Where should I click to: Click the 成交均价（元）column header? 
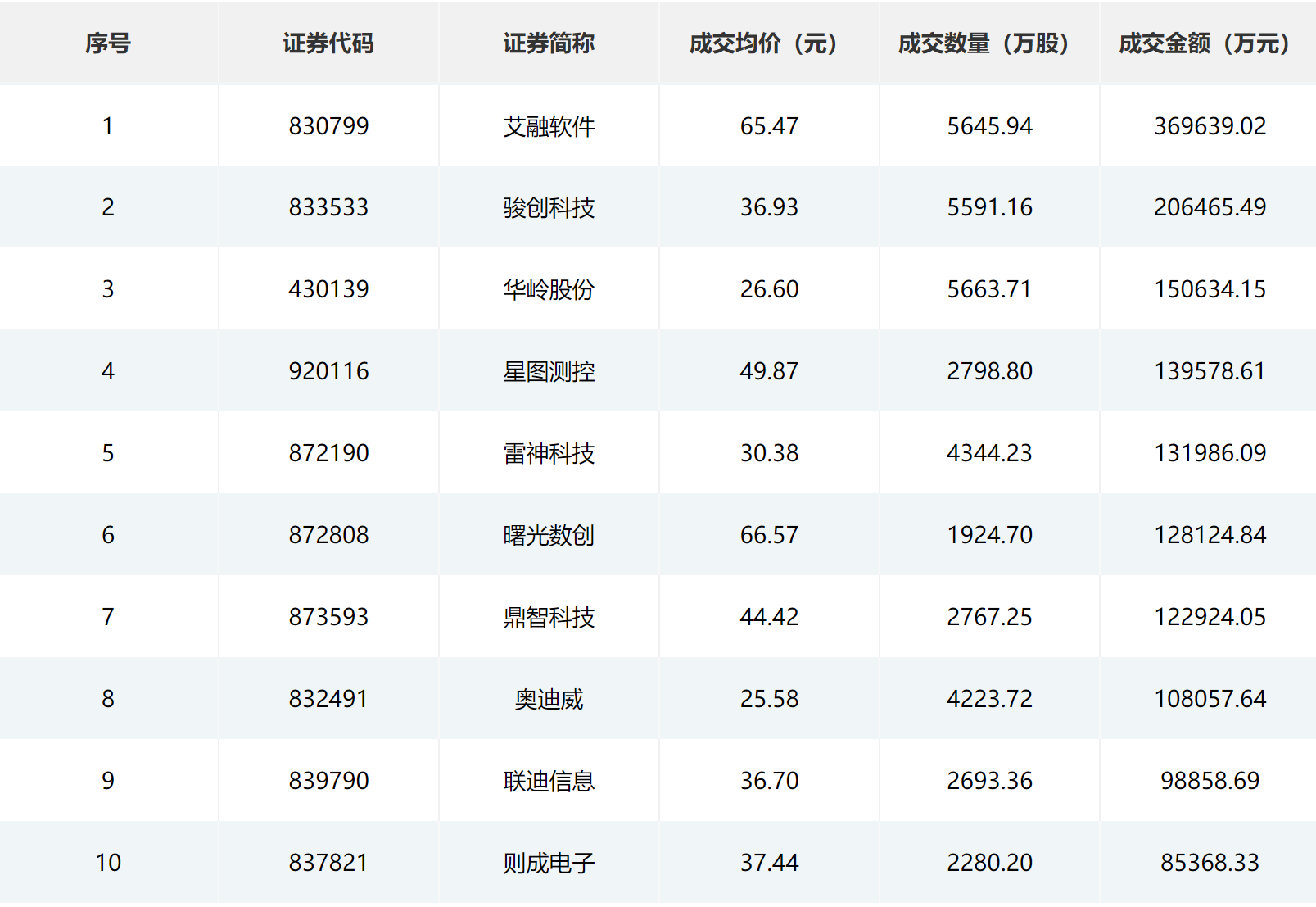click(768, 44)
